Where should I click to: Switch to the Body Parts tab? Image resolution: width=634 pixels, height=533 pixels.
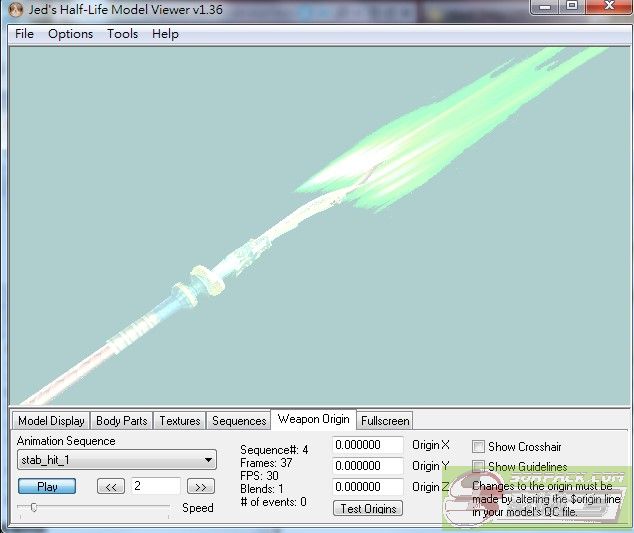[121, 421]
